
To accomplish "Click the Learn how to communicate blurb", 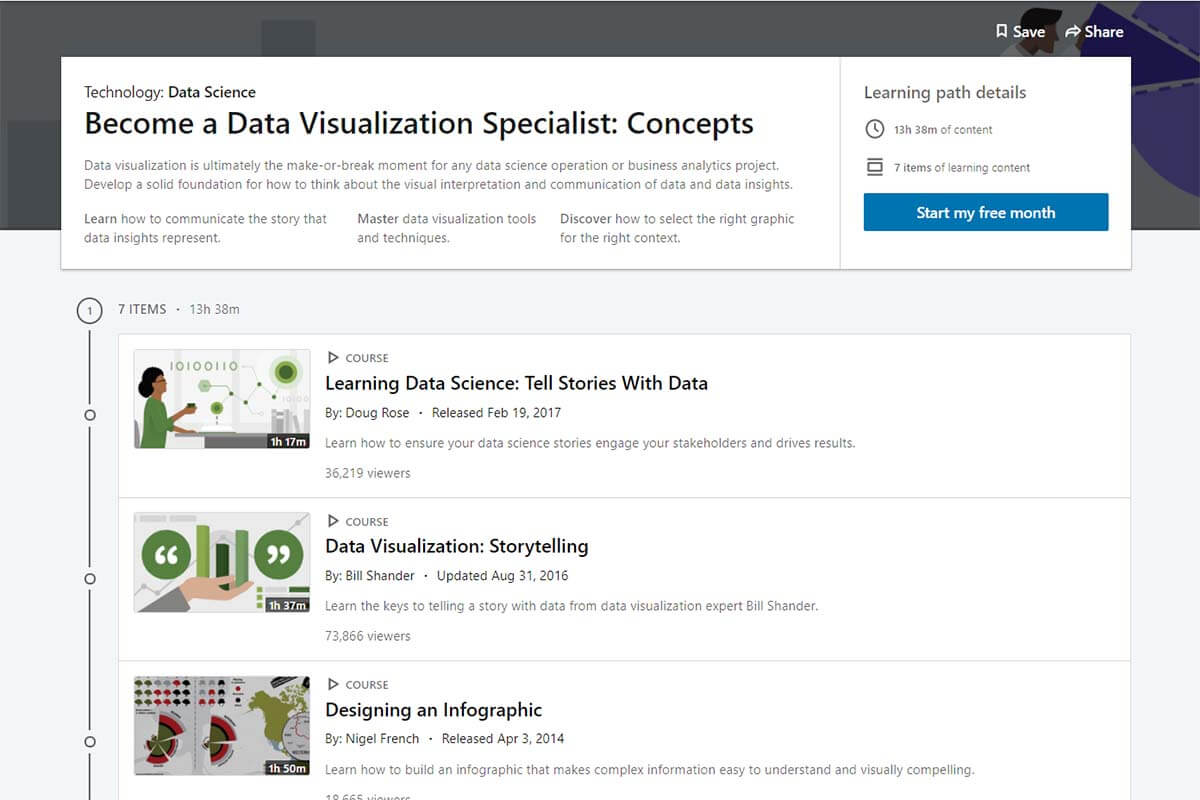I will [x=206, y=228].
